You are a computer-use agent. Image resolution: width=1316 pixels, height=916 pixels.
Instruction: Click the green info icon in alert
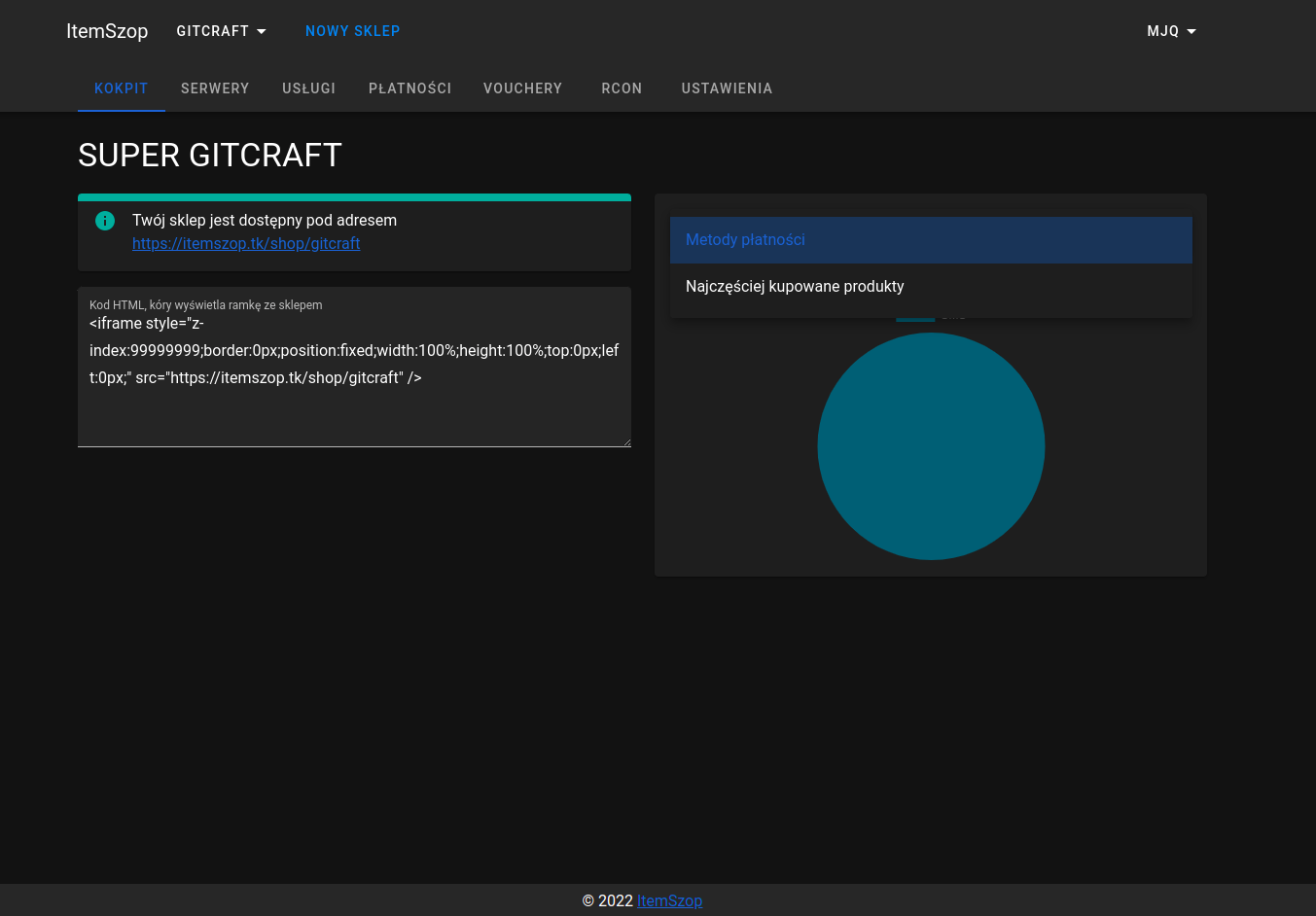pos(105,221)
